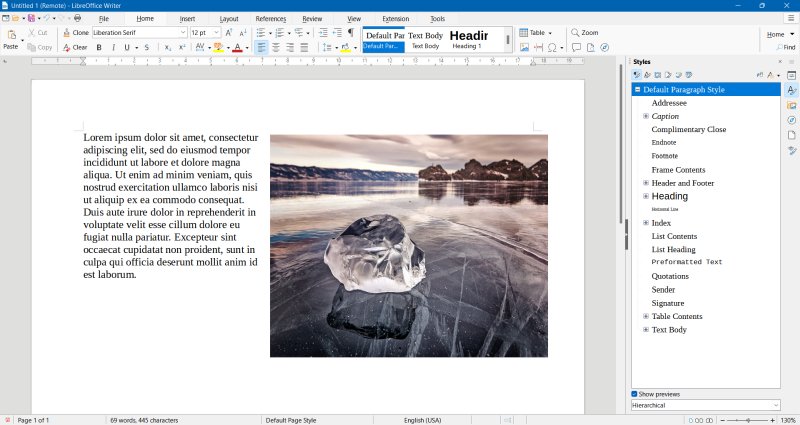The height and width of the screenshot is (425, 800).
Task: Toggle strikethrough text formatting
Action: click(146, 47)
